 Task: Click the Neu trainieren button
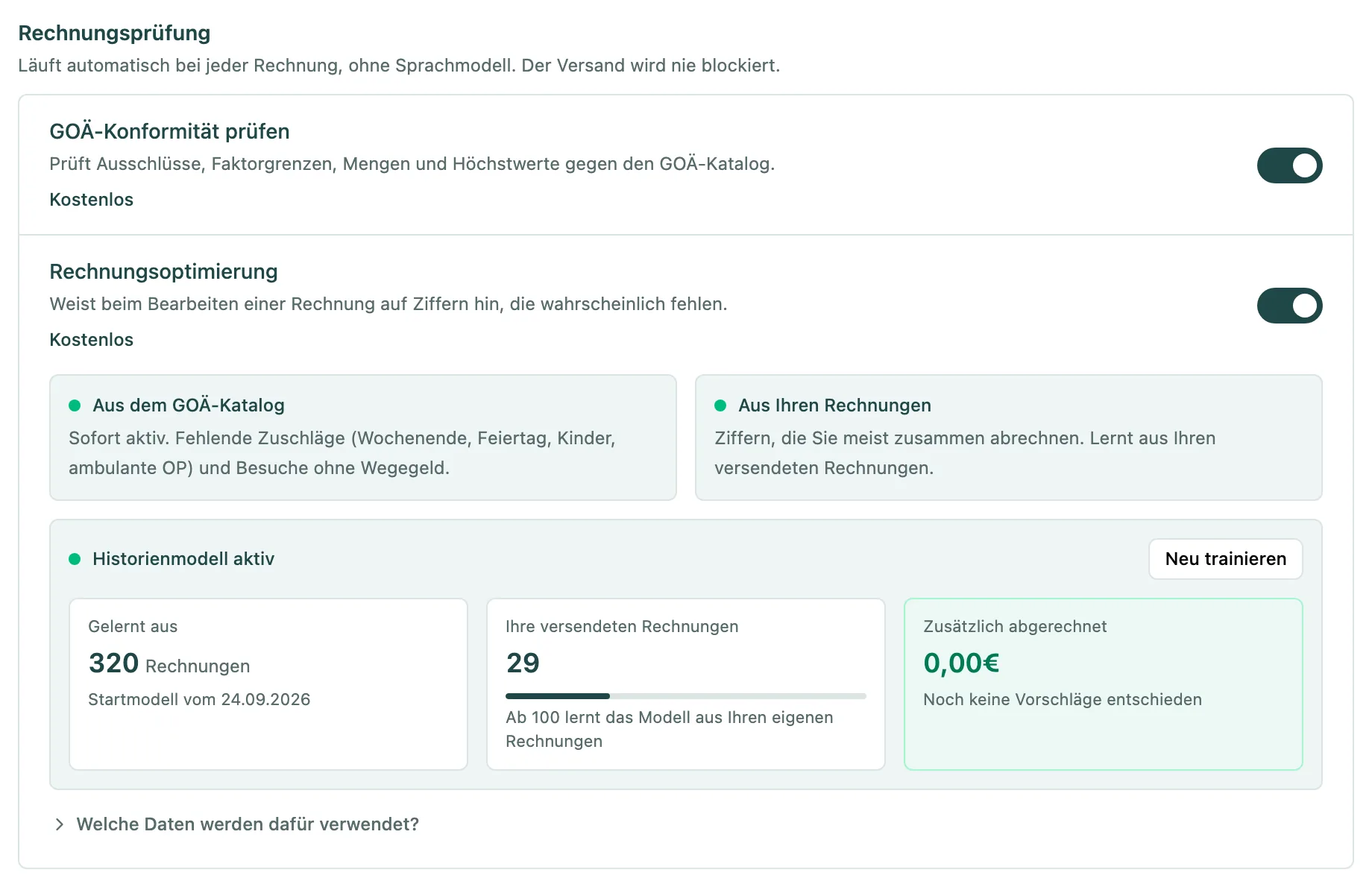[x=1225, y=559]
